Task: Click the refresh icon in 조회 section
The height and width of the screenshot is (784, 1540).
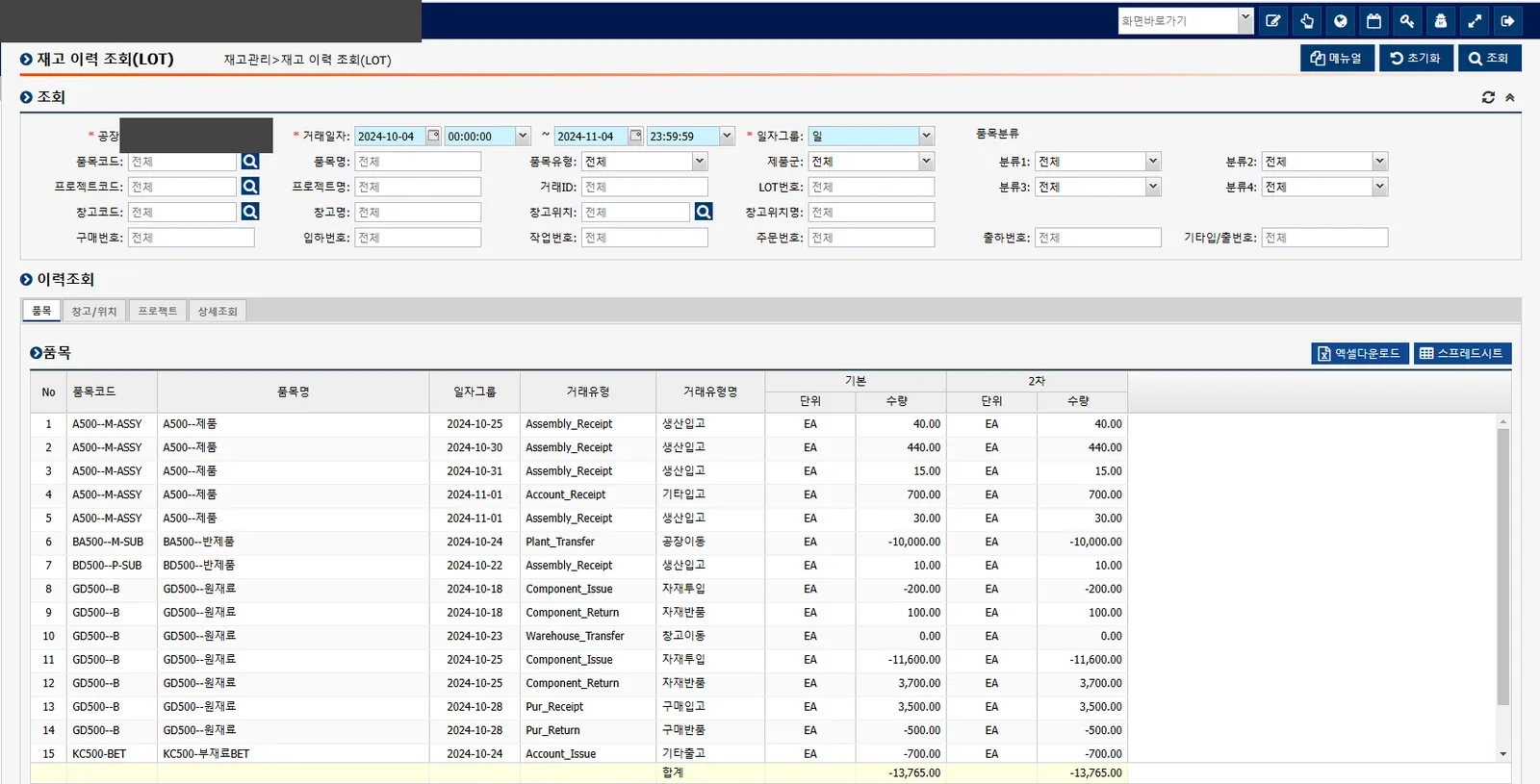Action: [1488, 97]
